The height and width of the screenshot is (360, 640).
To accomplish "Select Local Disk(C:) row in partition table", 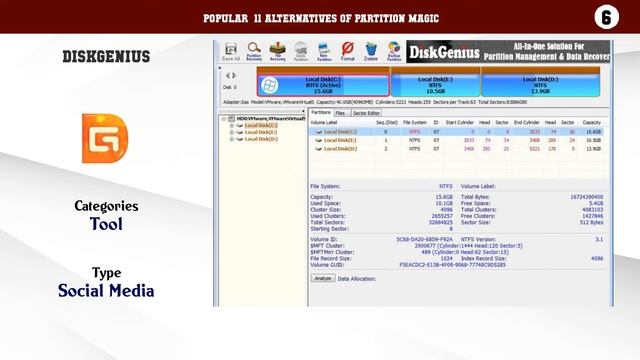I will 456,132.
